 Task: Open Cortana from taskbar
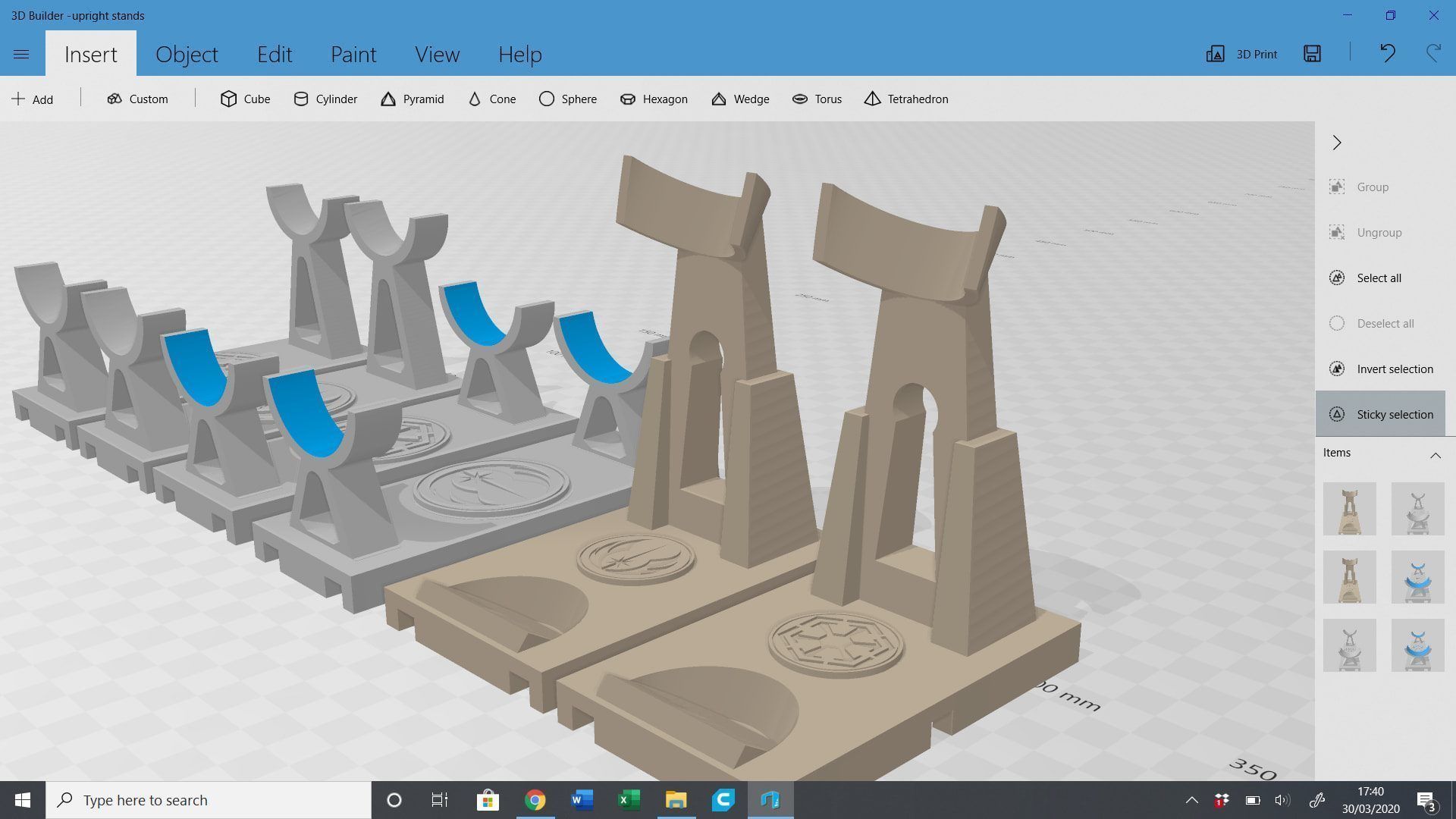click(394, 800)
